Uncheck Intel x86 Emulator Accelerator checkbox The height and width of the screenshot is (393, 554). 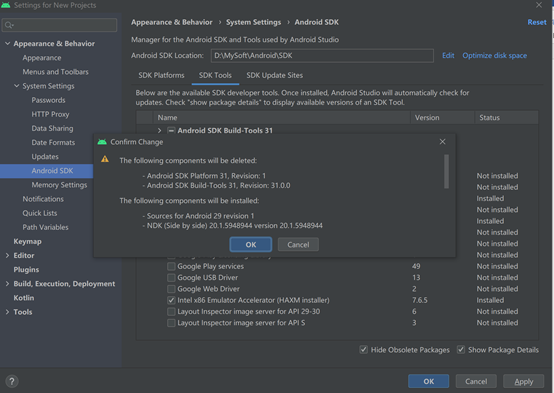pos(171,300)
